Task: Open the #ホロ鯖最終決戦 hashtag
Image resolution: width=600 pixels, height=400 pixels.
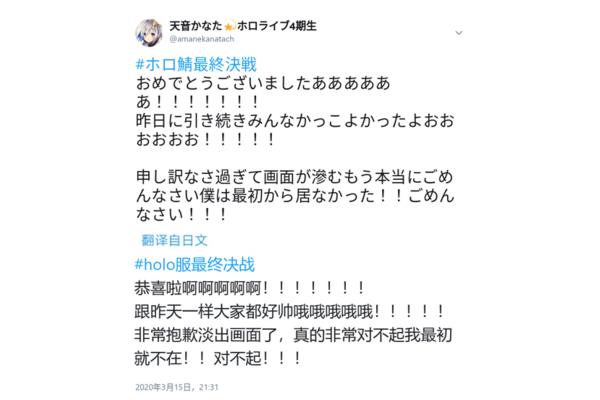Action: [196, 64]
